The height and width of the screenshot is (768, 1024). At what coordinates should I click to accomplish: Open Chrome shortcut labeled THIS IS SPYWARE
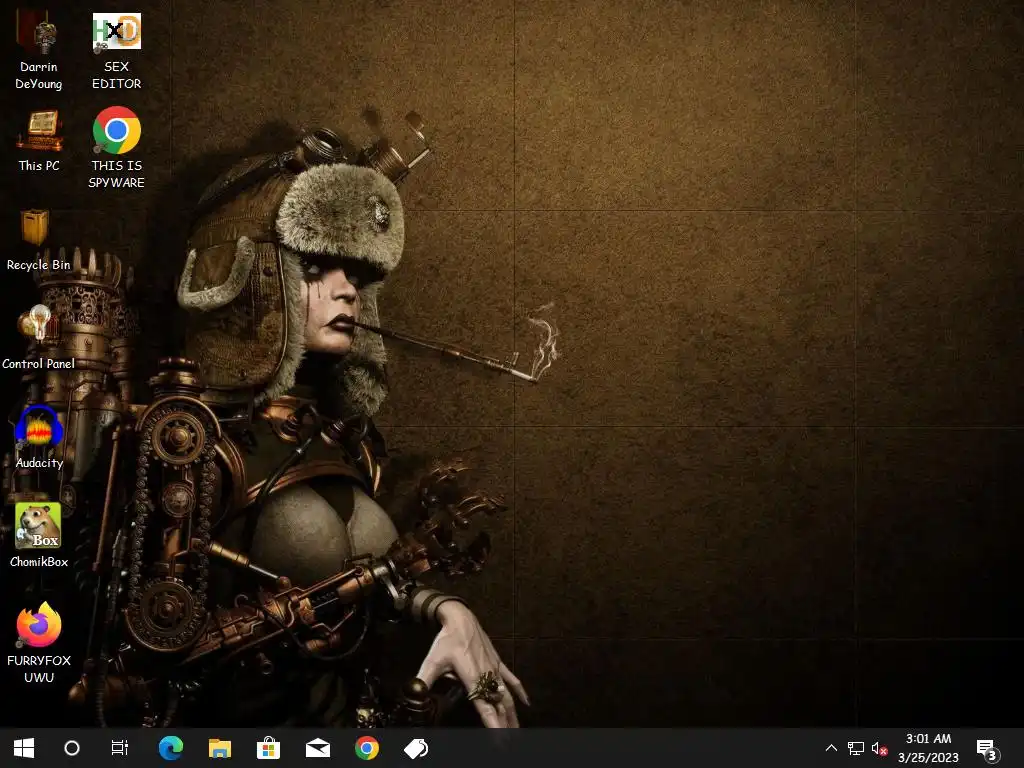116,148
